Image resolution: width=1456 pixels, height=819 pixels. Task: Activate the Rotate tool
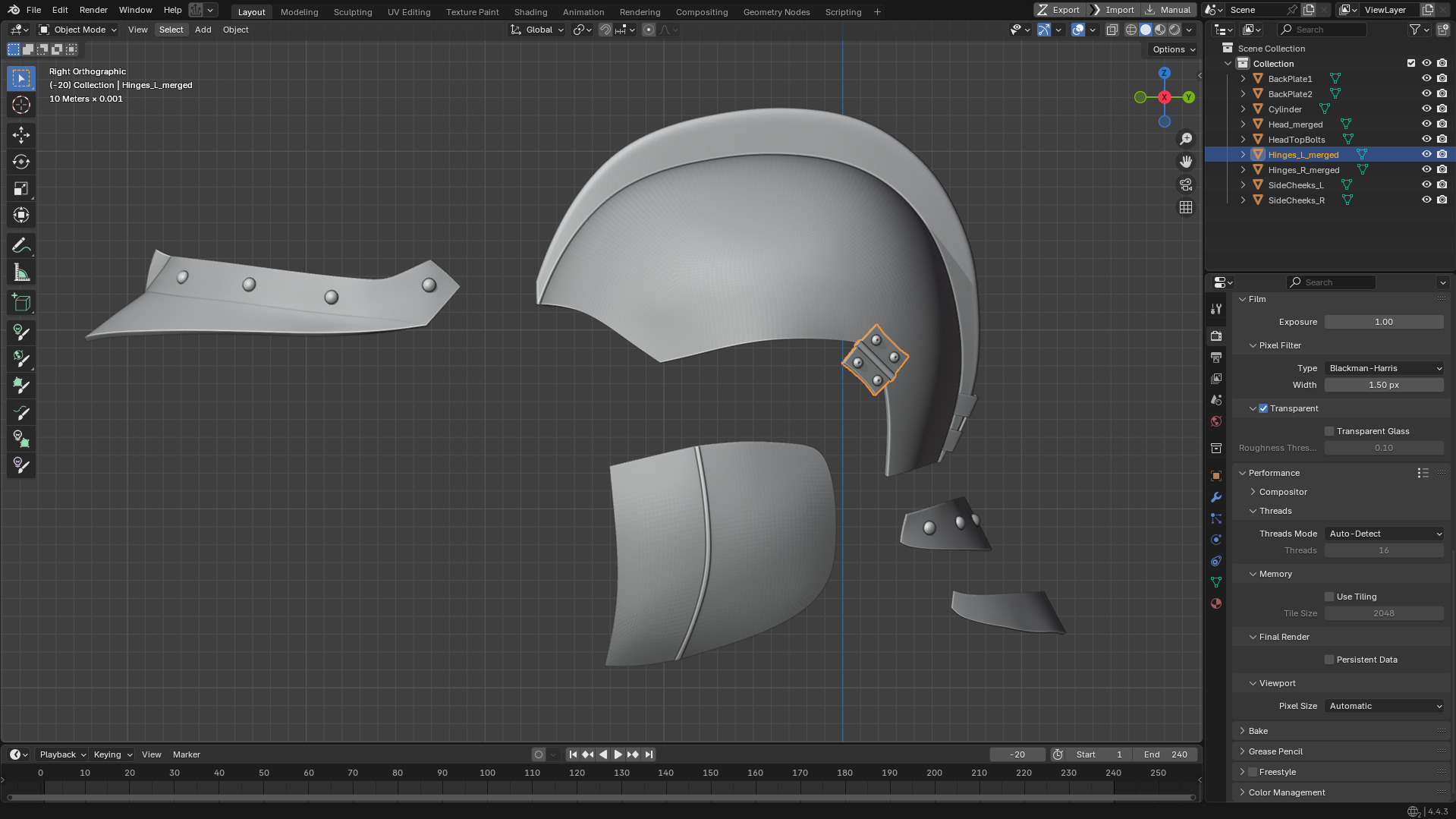[21, 162]
